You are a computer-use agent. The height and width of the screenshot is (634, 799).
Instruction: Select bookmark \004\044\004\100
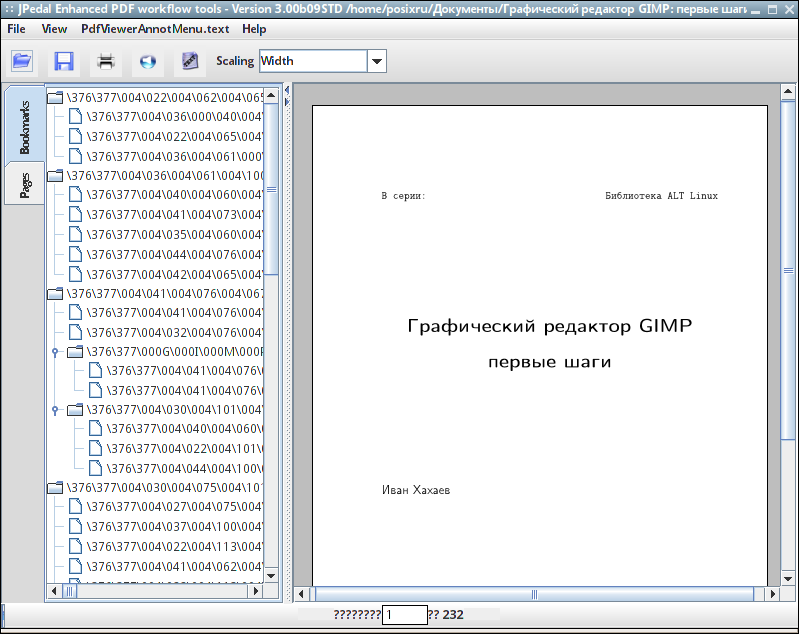tap(184, 468)
